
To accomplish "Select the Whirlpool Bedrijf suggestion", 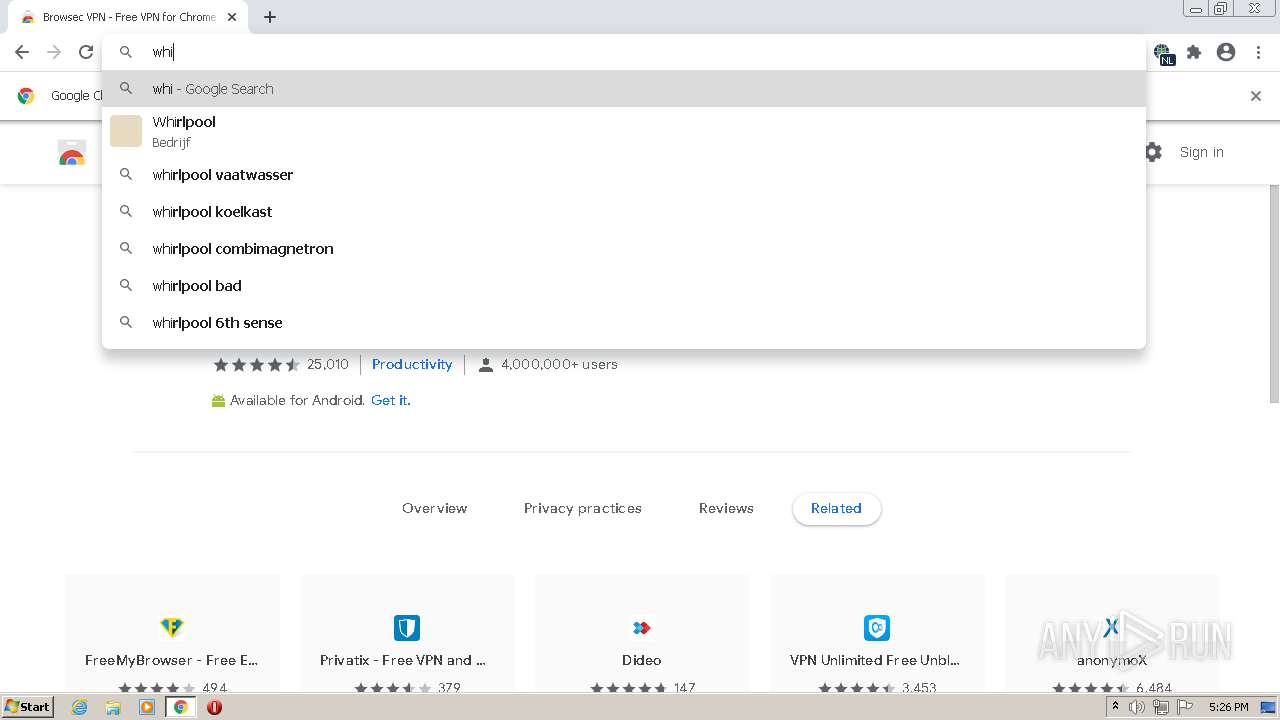I will (x=624, y=131).
